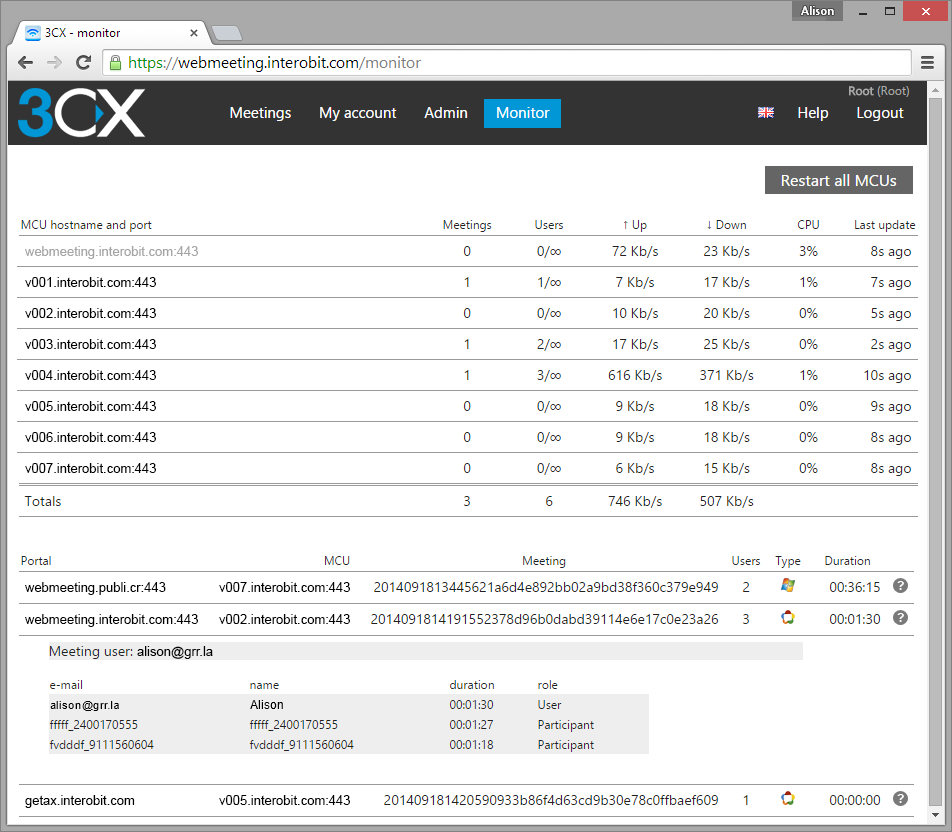Viewport: 952px width, 832px height.
Task: Click the Totals row label
Action: 42,501
